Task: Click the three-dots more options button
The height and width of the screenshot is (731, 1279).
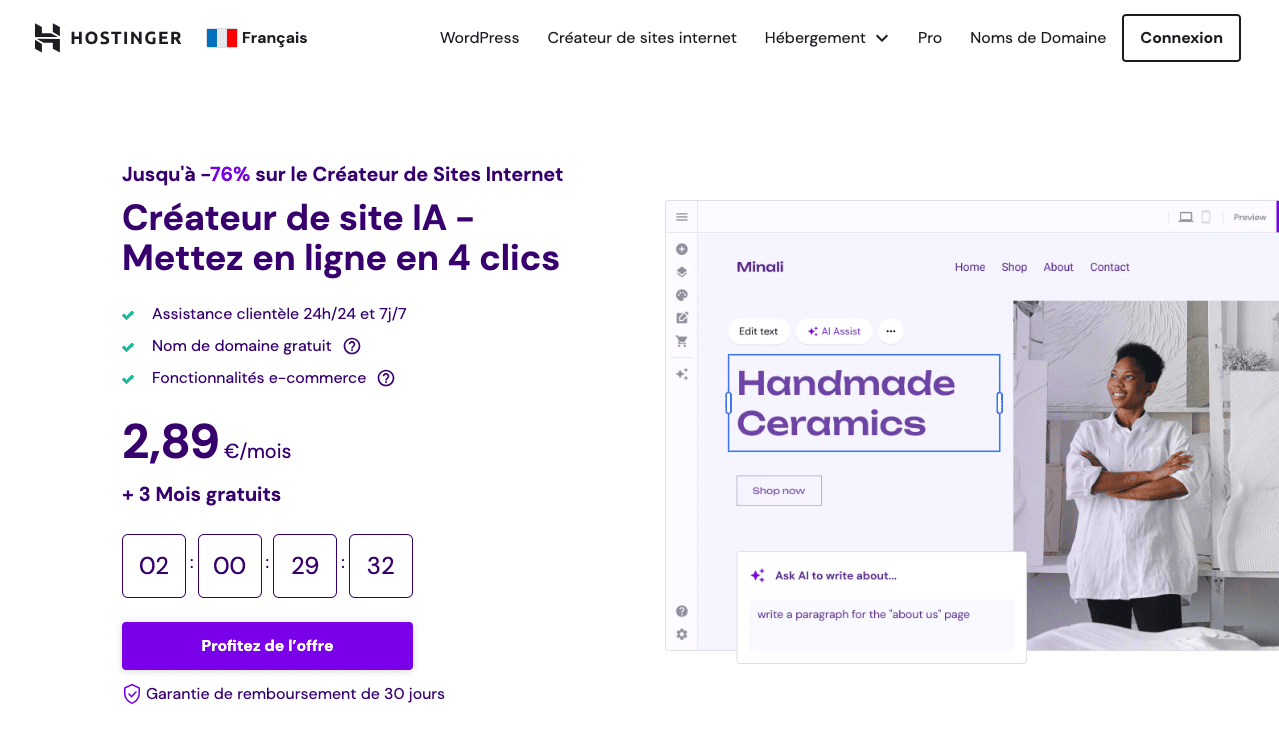Action: click(891, 331)
